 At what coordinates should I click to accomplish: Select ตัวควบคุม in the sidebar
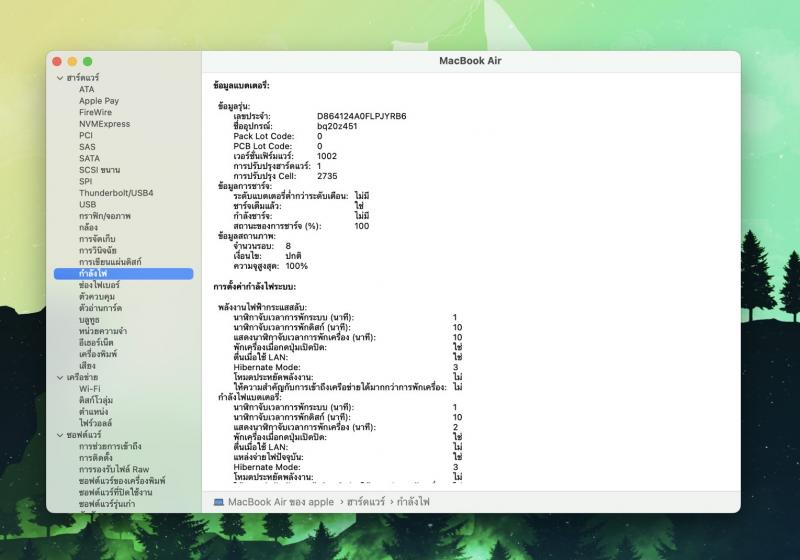(x=97, y=297)
